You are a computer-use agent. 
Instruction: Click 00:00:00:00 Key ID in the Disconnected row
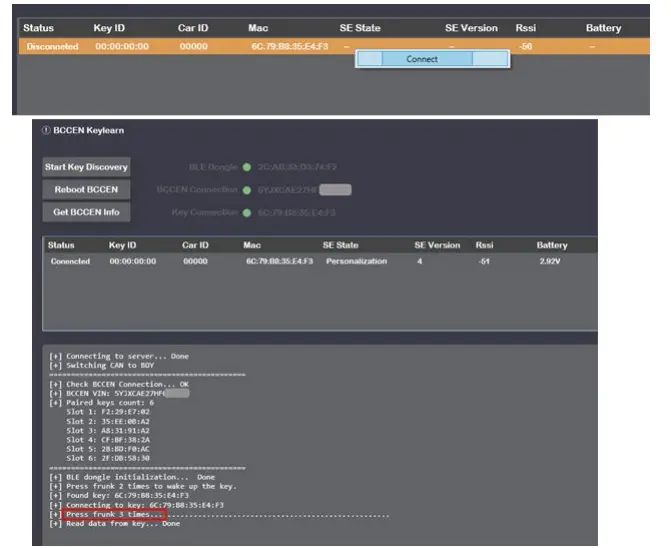point(122,46)
